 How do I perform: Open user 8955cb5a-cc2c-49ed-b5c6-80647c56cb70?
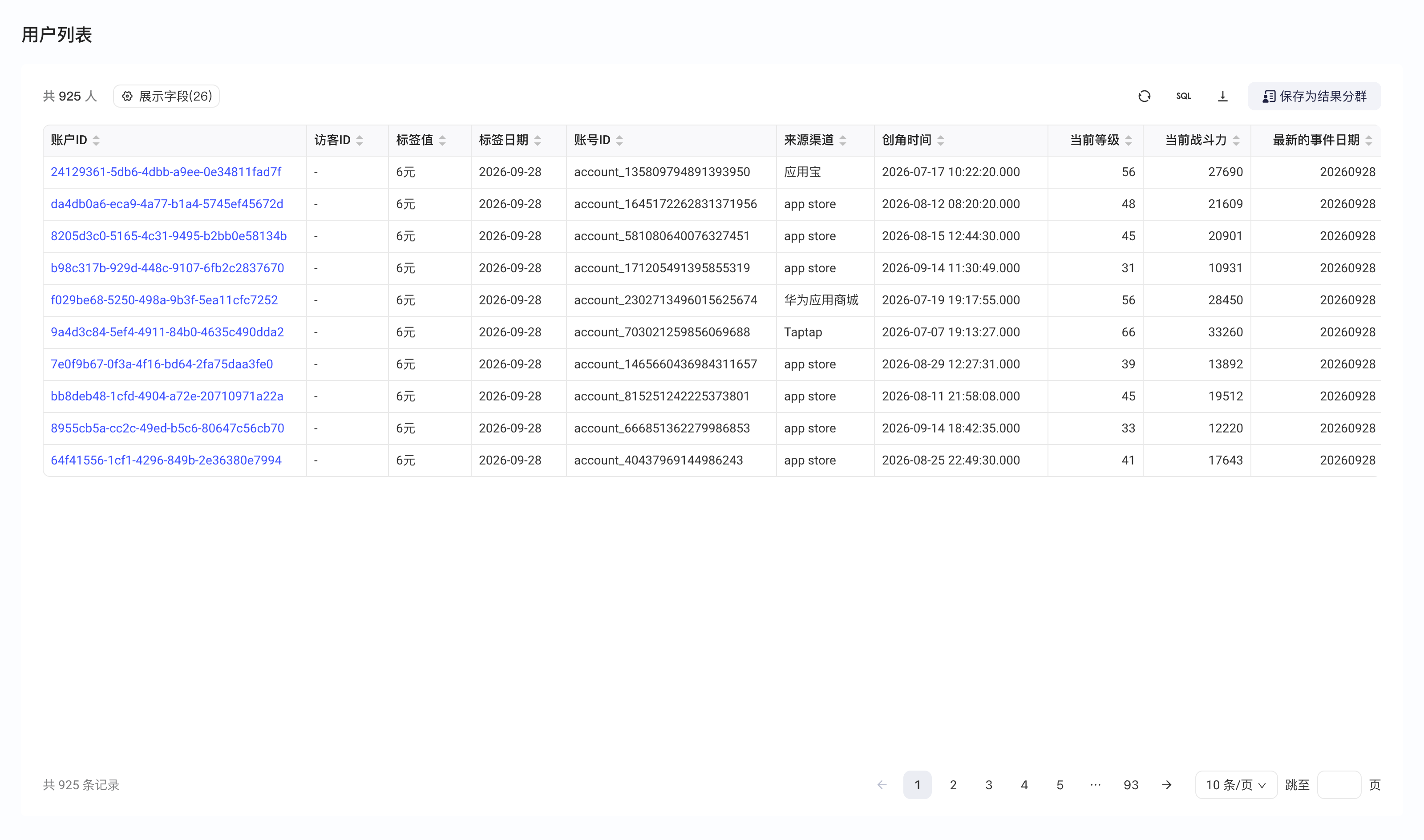pos(167,428)
